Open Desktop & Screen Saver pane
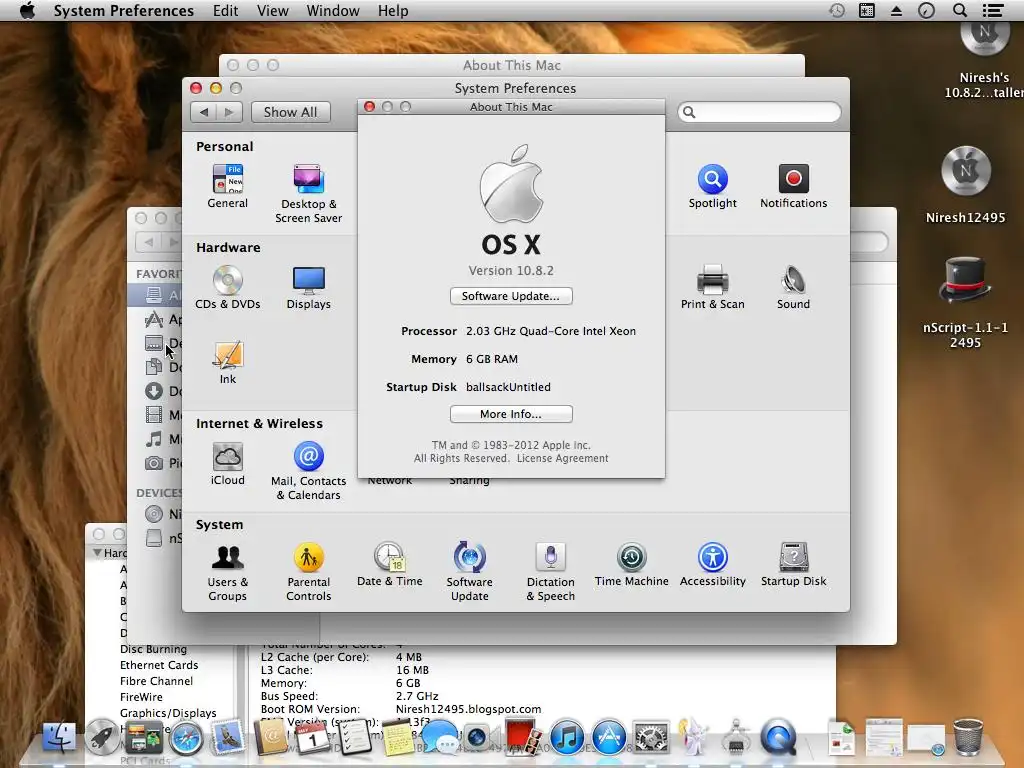Viewport: 1024px width, 768px height. pyautogui.click(x=308, y=193)
